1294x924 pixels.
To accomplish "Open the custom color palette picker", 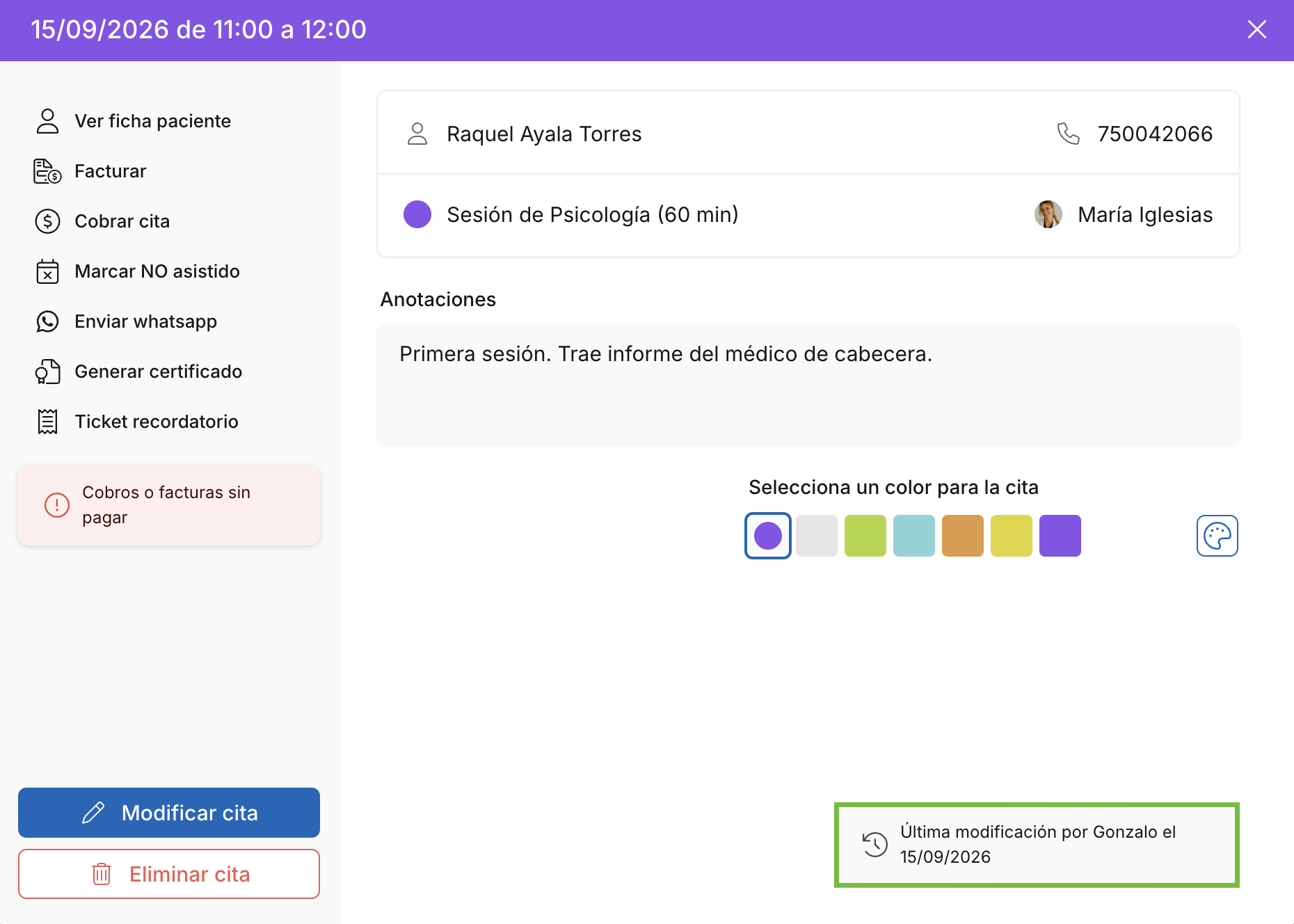I will [x=1217, y=536].
